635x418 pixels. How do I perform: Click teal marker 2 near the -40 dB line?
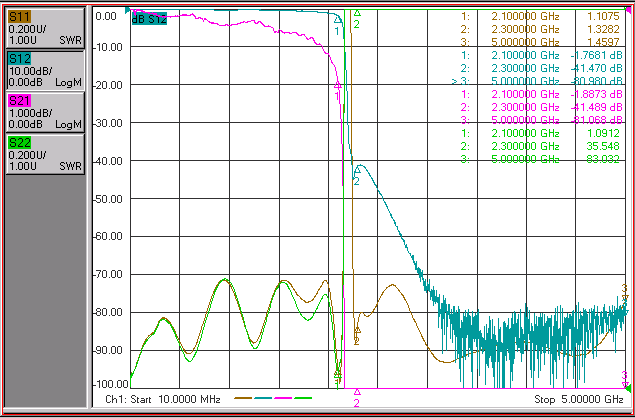[x=356, y=176]
